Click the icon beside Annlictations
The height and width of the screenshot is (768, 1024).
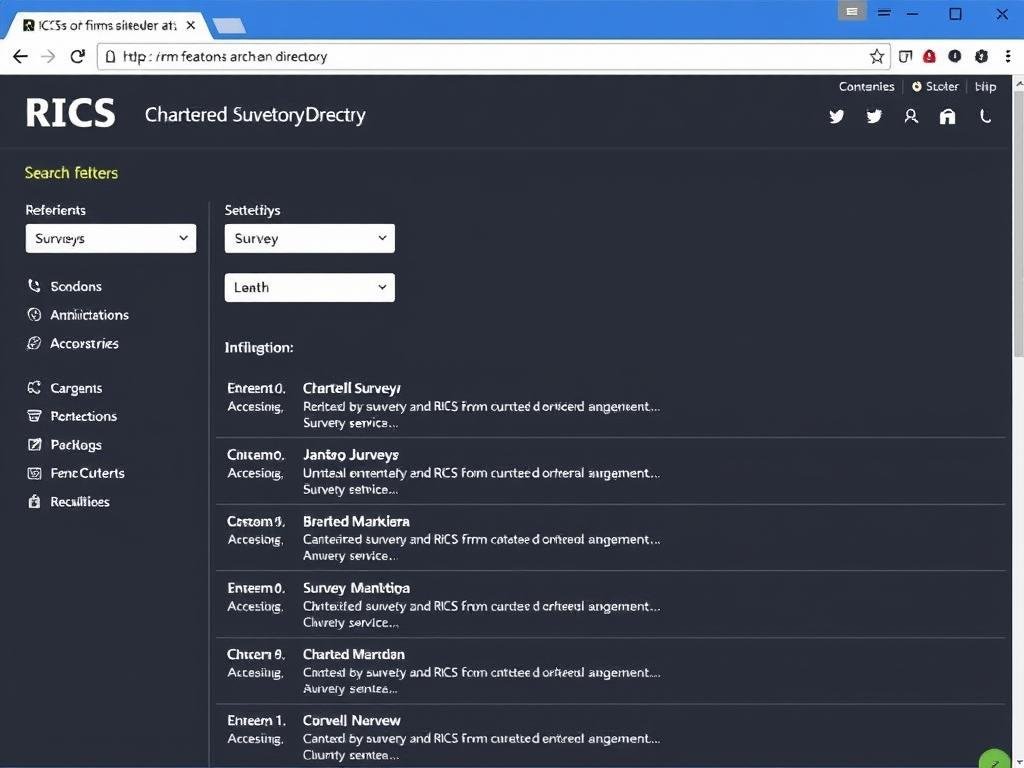pos(34,315)
